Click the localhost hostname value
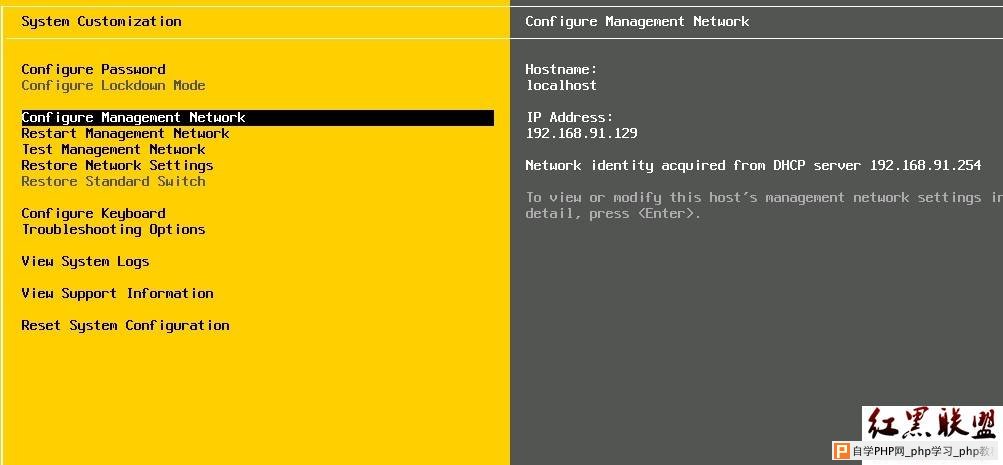1003x465 pixels. (561, 85)
